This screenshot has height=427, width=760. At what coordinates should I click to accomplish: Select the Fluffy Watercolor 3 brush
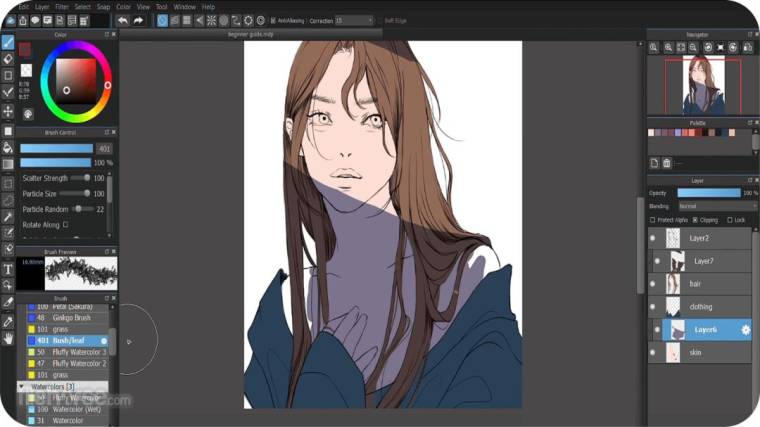tap(67, 352)
